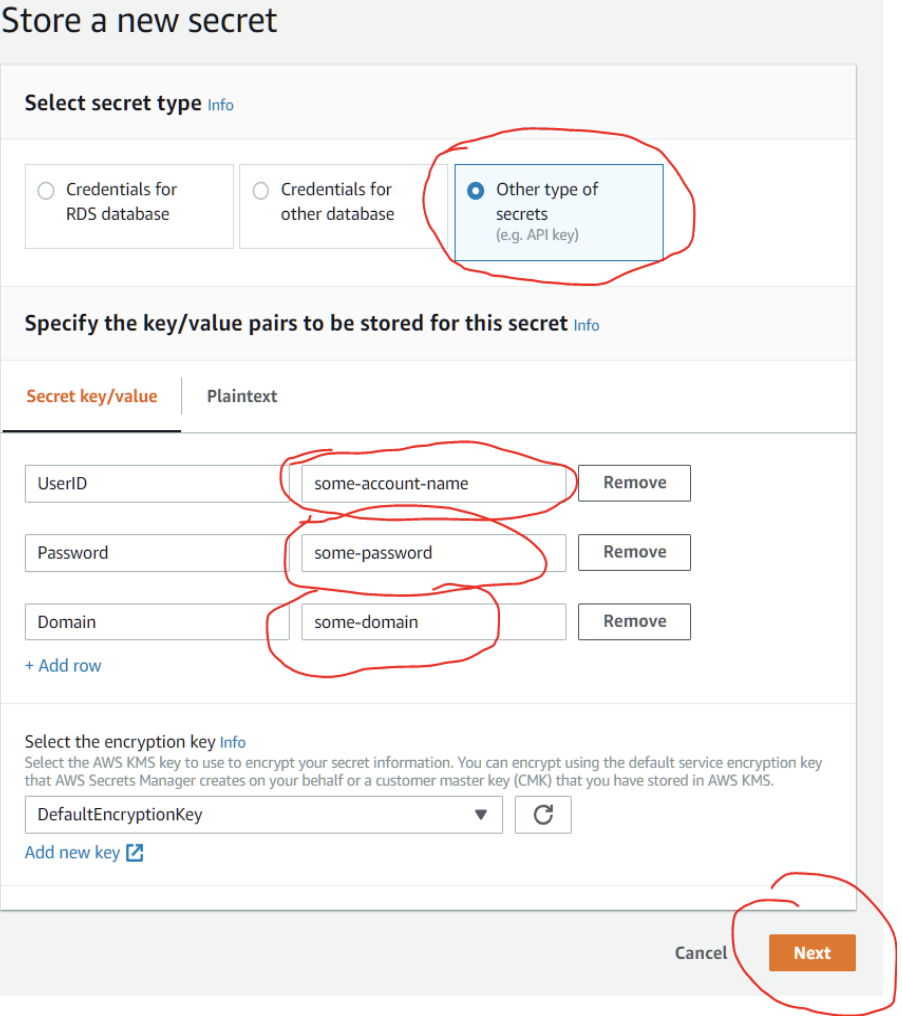This screenshot has width=902, height=1020.
Task: Open Info link beside Select secret type
Action: point(220,105)
